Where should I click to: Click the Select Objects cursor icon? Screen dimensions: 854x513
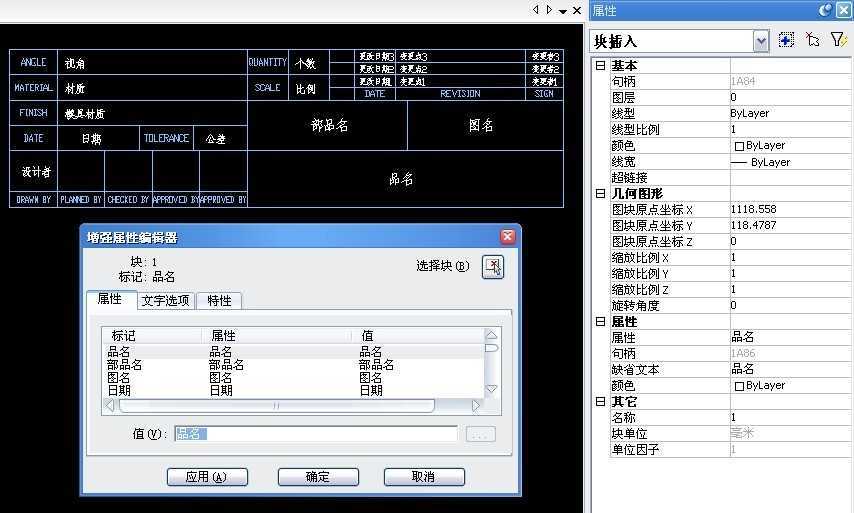pyautogui.click(x=813, y=40)
